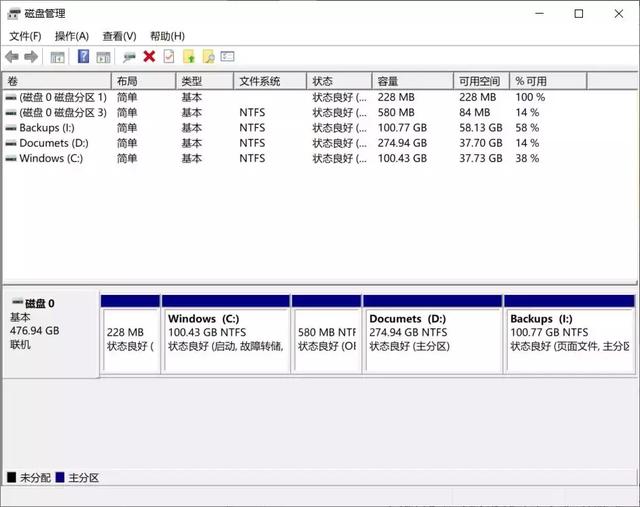Toggle the show/hide action pane icon
The width and height of the screenshot is (640, 507).
tap(103, 57)
